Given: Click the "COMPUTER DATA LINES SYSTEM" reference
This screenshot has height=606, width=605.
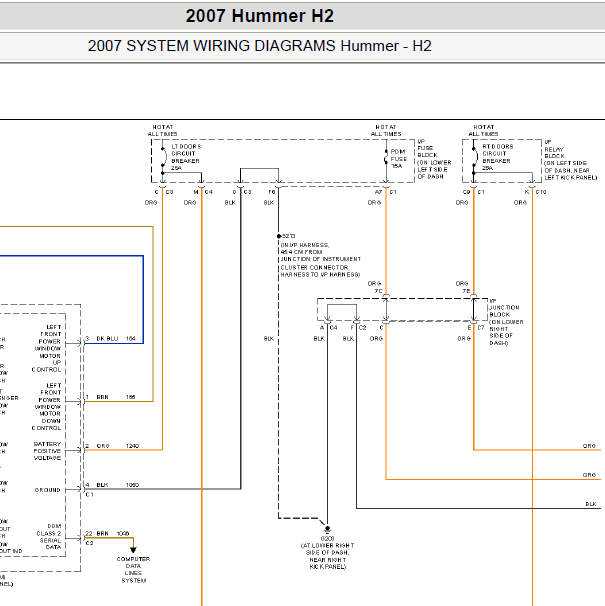Looking at the screenshot, I should pyautogui.click(x=133, y=570).
